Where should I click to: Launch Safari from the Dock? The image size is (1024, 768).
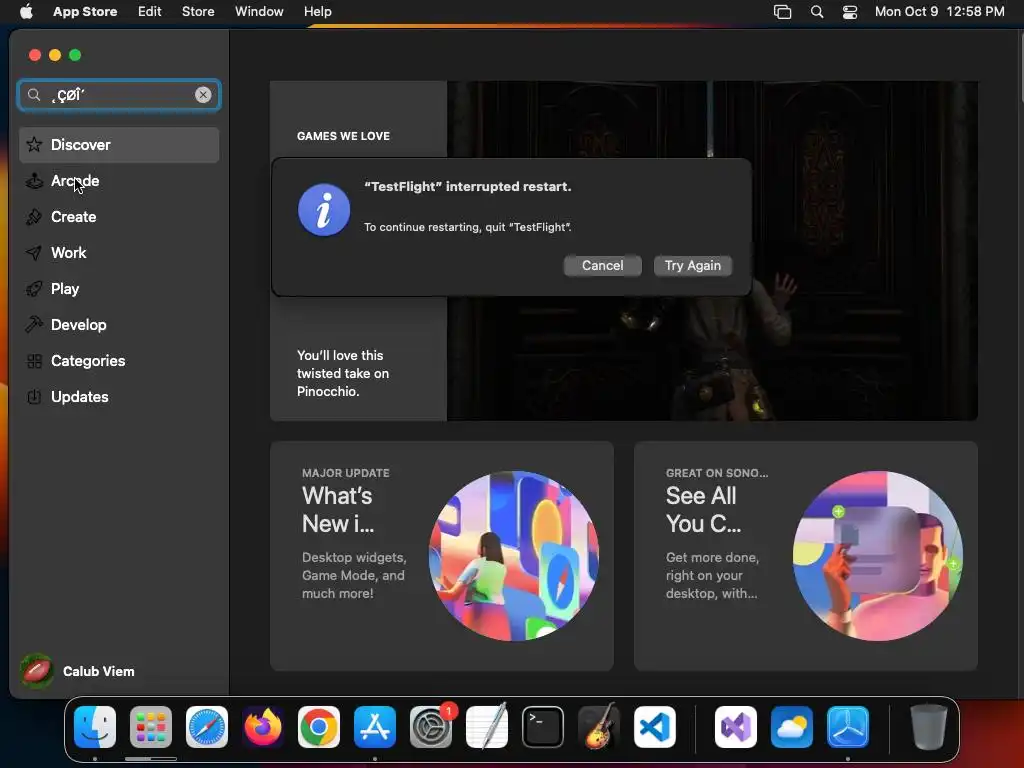(207, 727)
